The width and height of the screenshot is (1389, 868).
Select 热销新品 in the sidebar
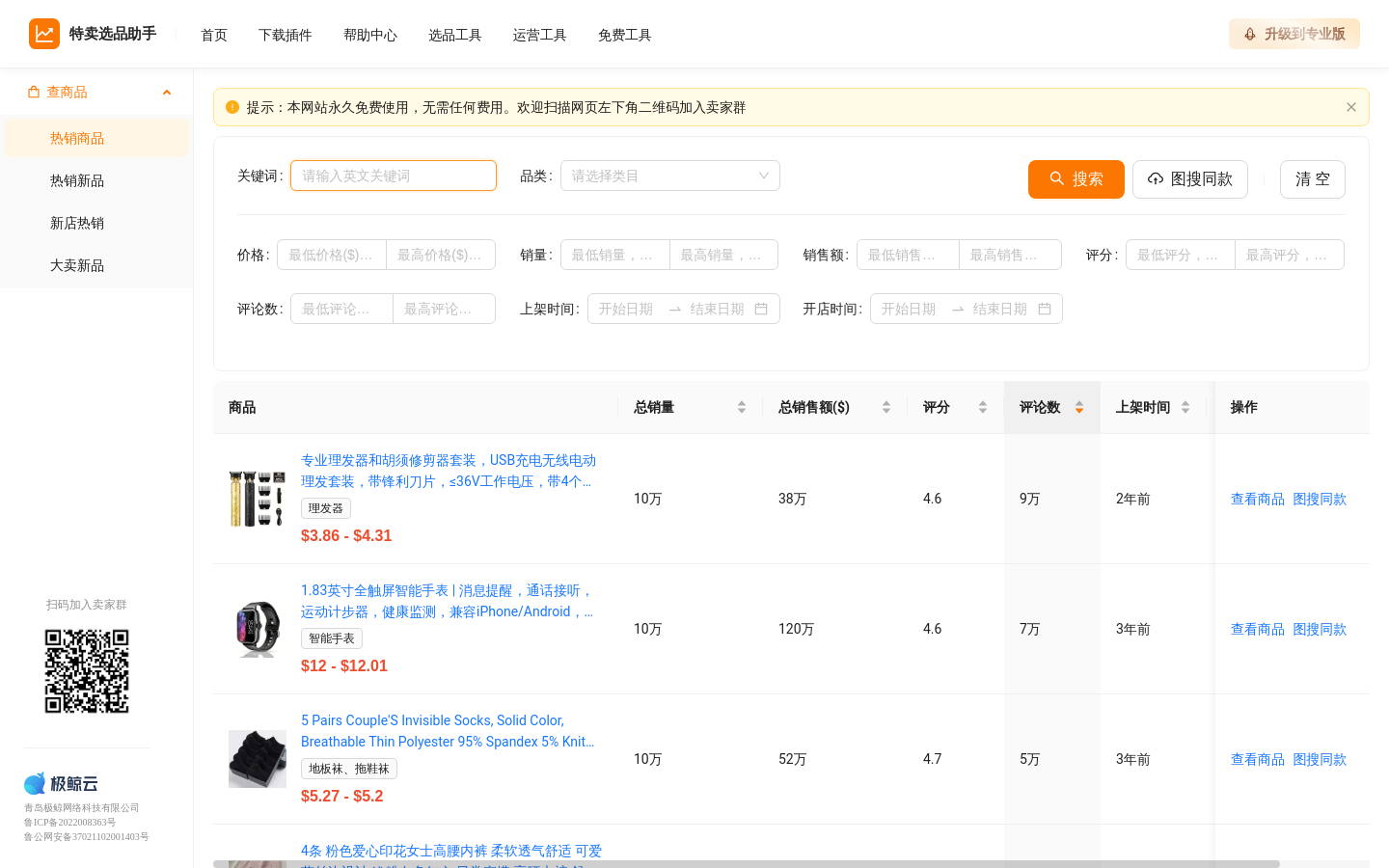(96, 180)
